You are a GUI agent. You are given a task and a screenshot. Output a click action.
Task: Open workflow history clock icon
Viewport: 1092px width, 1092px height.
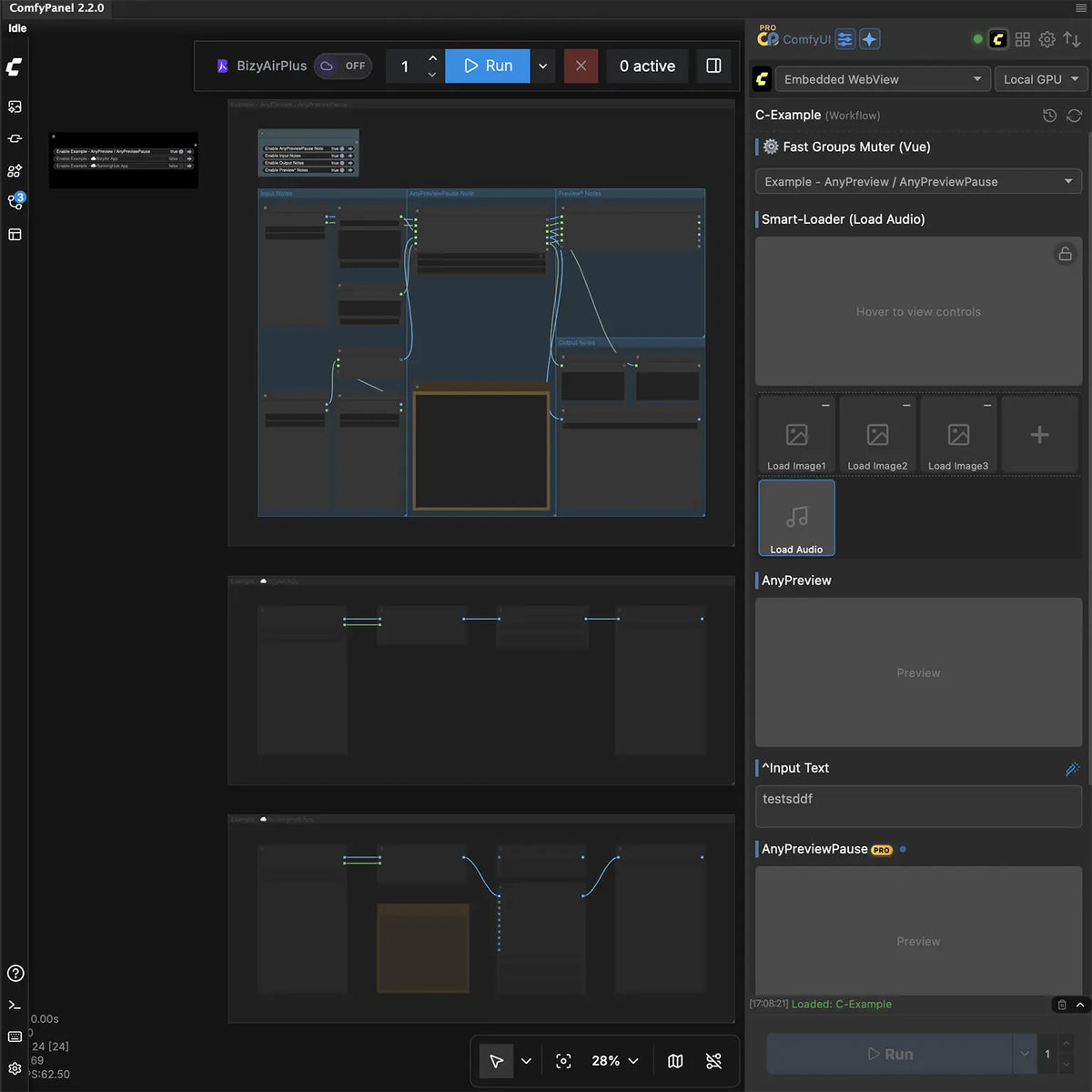(1049, 116)
